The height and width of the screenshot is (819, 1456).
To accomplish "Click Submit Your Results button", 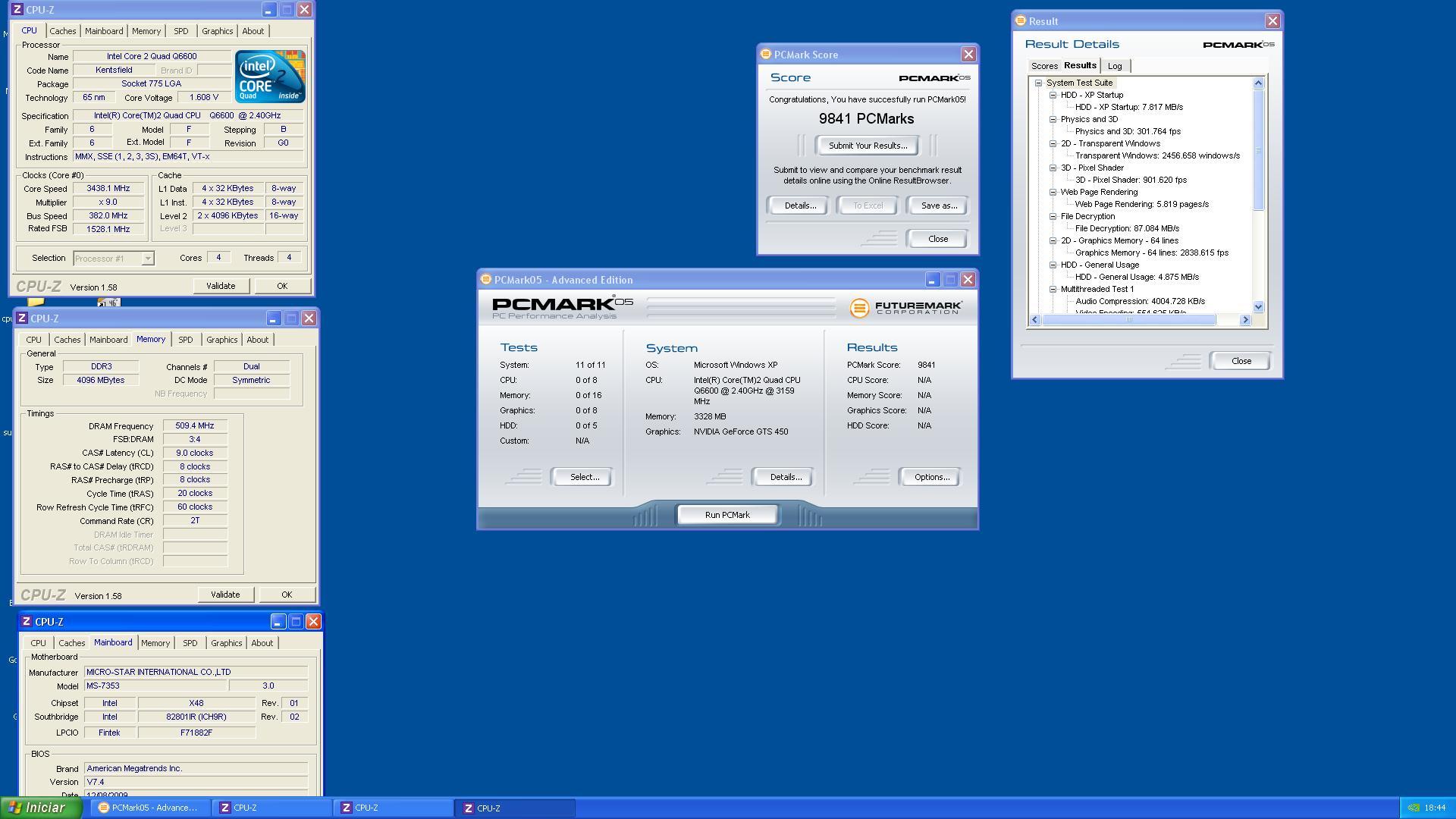I will (x=868, y=146).
